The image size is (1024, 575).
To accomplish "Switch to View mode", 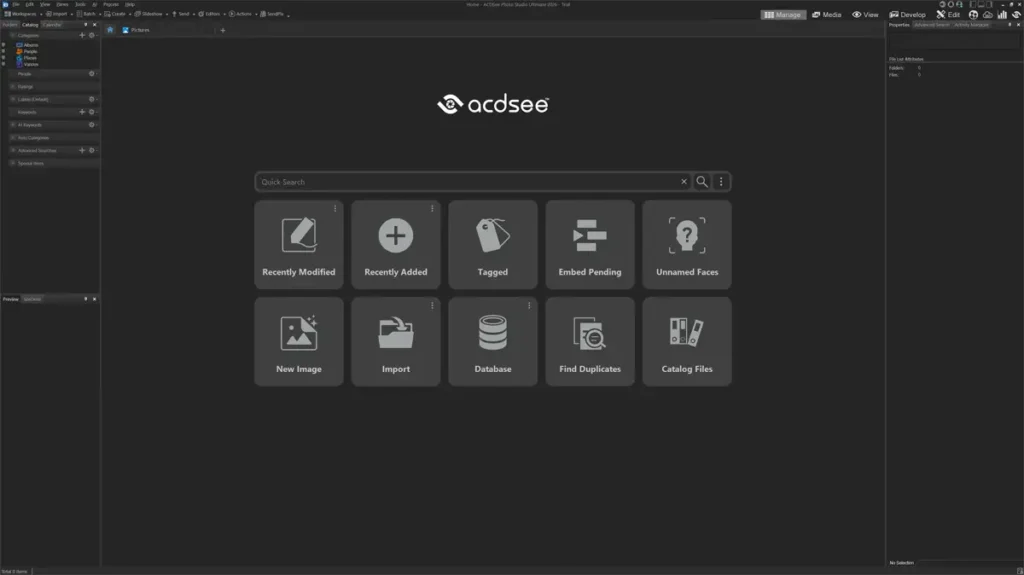I will coord(865,14).
